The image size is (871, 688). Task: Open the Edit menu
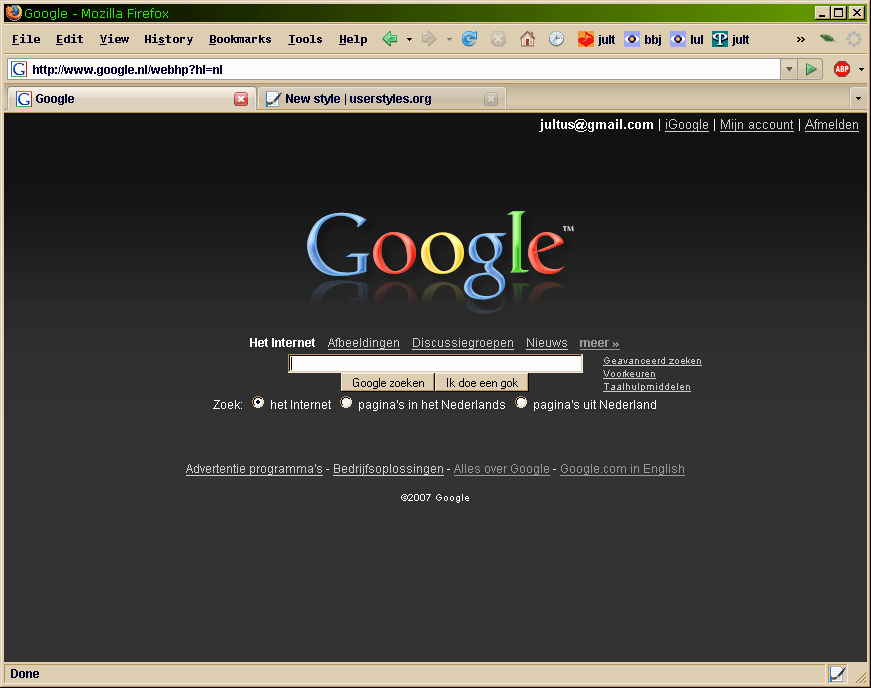click(x=69, y=39)
